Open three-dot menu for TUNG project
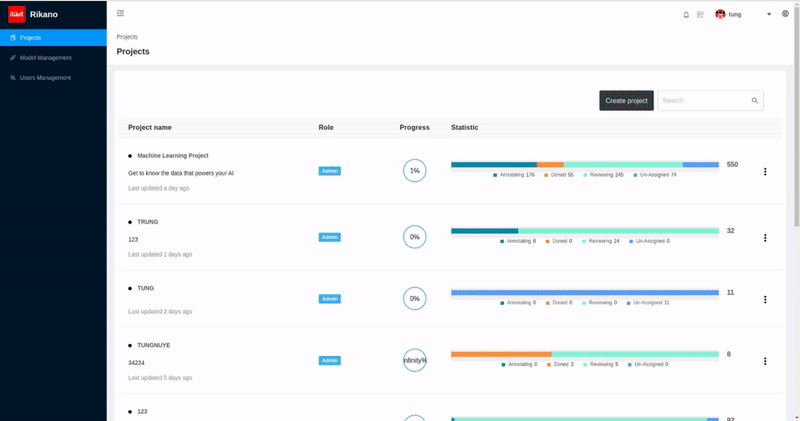The width and height of the screenshot is (800, 421). tap(765, 300)
